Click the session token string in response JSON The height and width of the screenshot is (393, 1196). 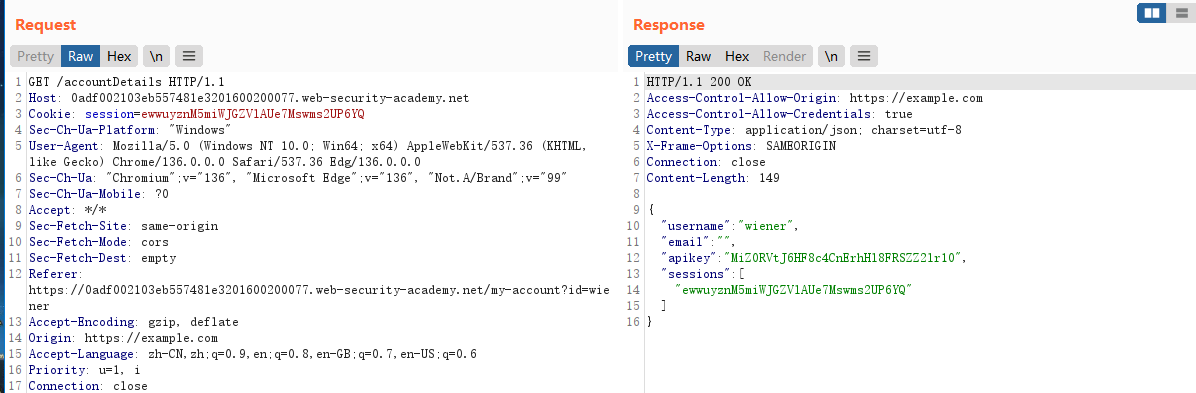click(x=794, y=290)
